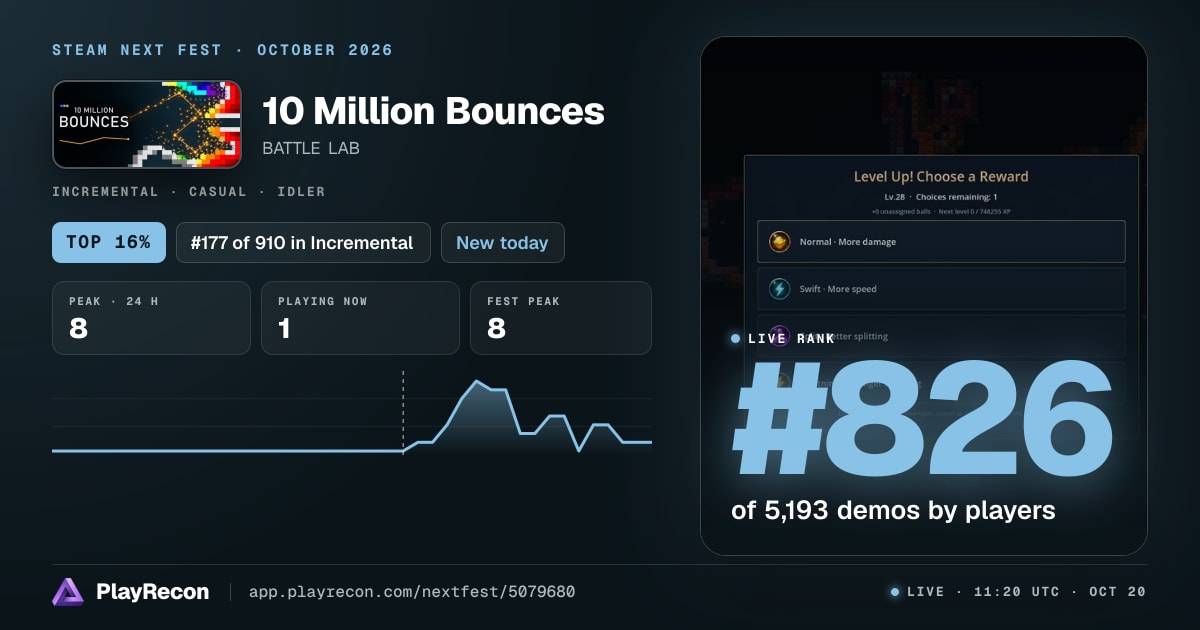Click the PlayRecon triangle logo icon
The height and width of the screenshot is (630, 1200).
pyautogui.click(x=68, y=592)
